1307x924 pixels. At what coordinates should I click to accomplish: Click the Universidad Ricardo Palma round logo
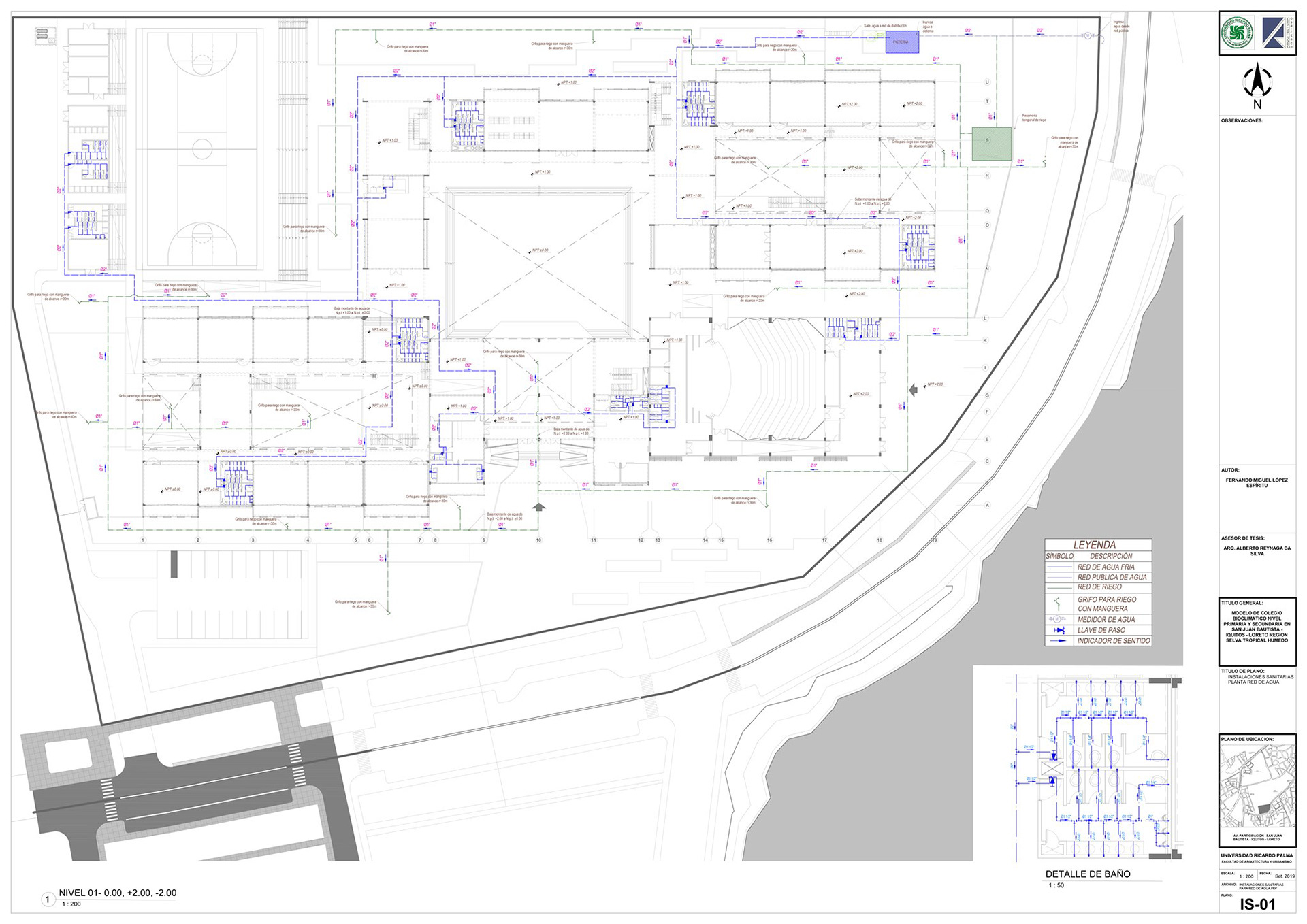click(1237, 33)
